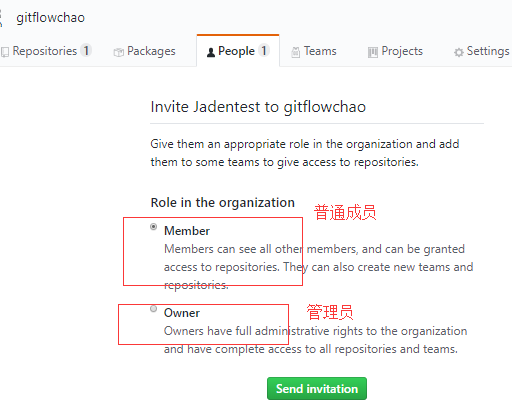Screen dimensions: 512x417
Task: Switch to the Packages tab
Action: pyautogui.click(x=144, y=51)
